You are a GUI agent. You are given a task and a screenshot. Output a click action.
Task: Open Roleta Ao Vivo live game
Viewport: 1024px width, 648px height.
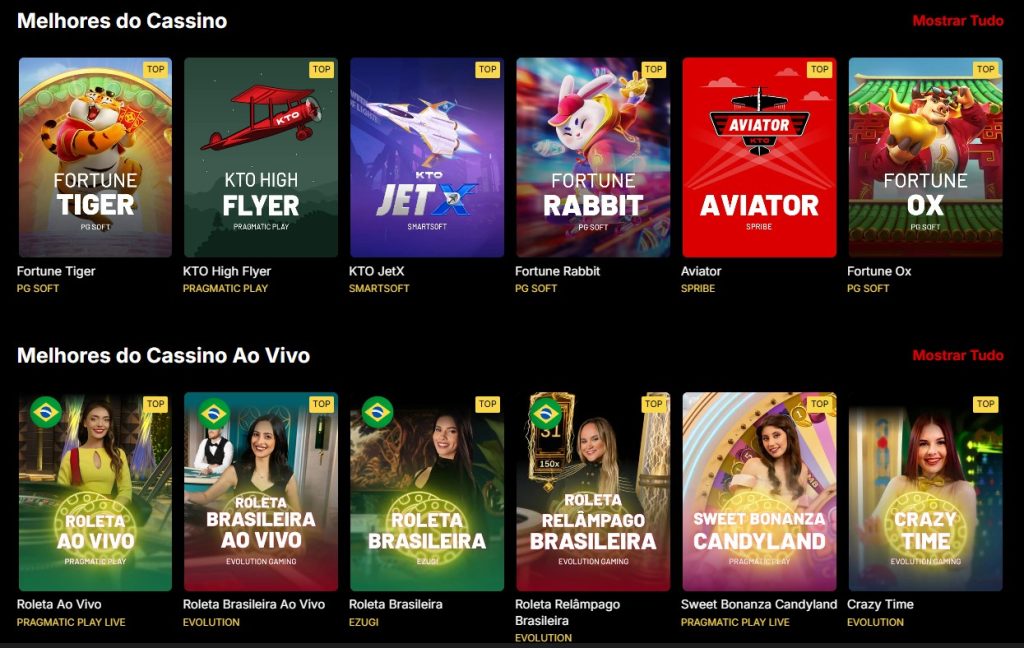tap(95, 492)
